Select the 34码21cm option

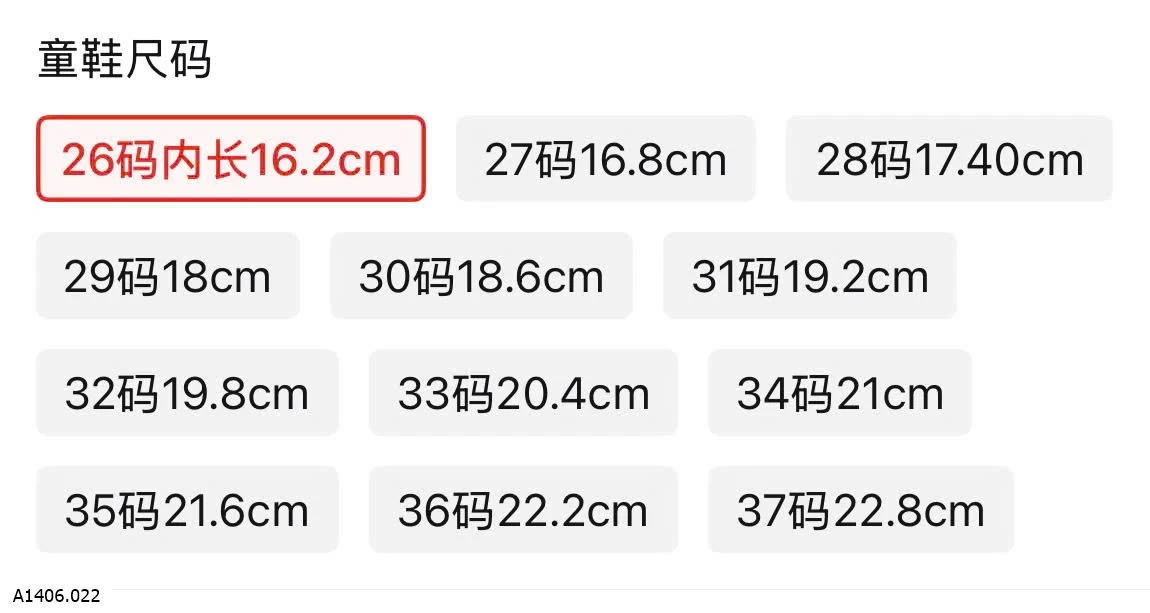click(x=840, y=392)
